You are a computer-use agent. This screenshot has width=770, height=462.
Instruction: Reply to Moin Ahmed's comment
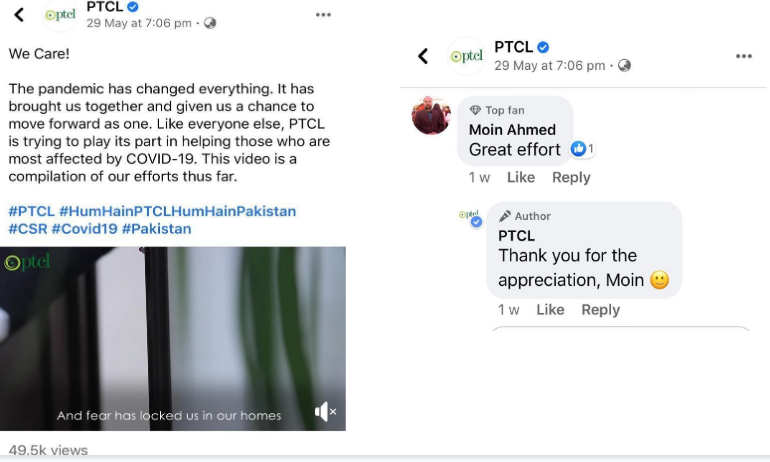[x=571, y=177]
